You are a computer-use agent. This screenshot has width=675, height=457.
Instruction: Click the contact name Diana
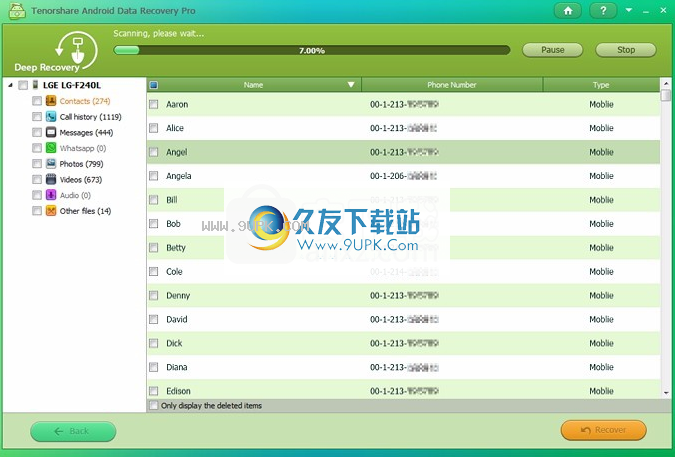pyautogui.click(x=176, y=367)
